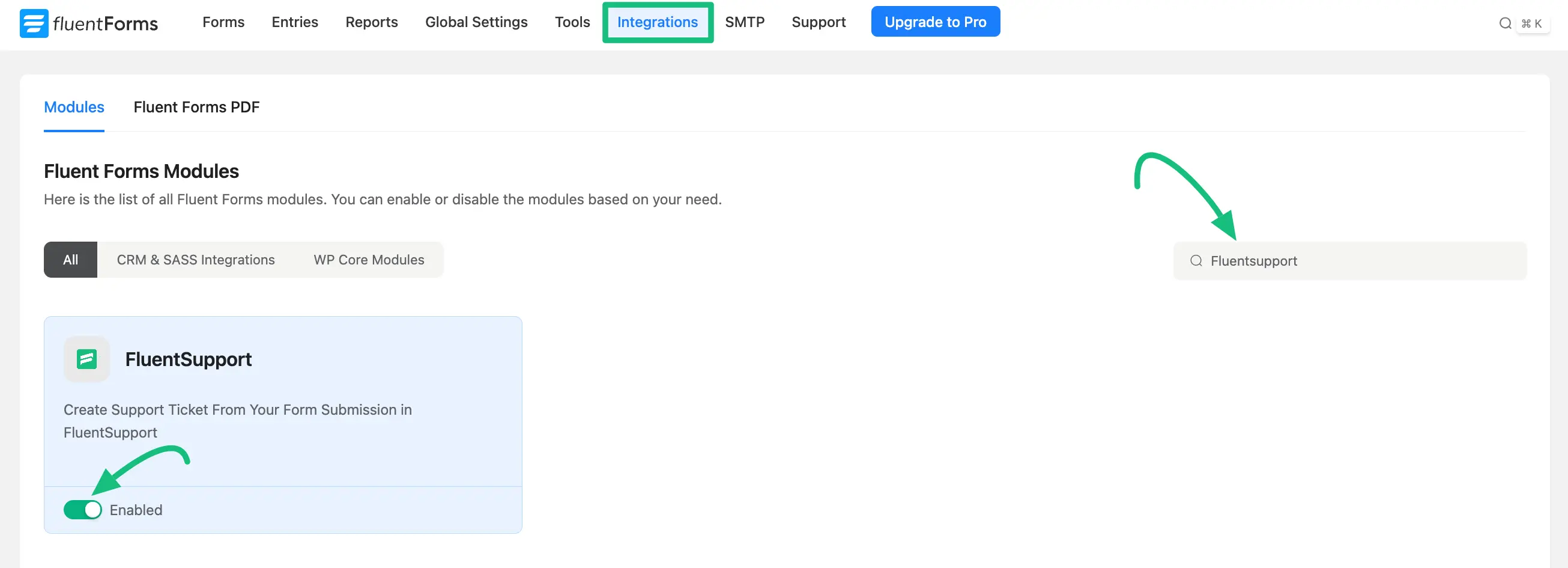Open the Entries menu

(295, 22)
